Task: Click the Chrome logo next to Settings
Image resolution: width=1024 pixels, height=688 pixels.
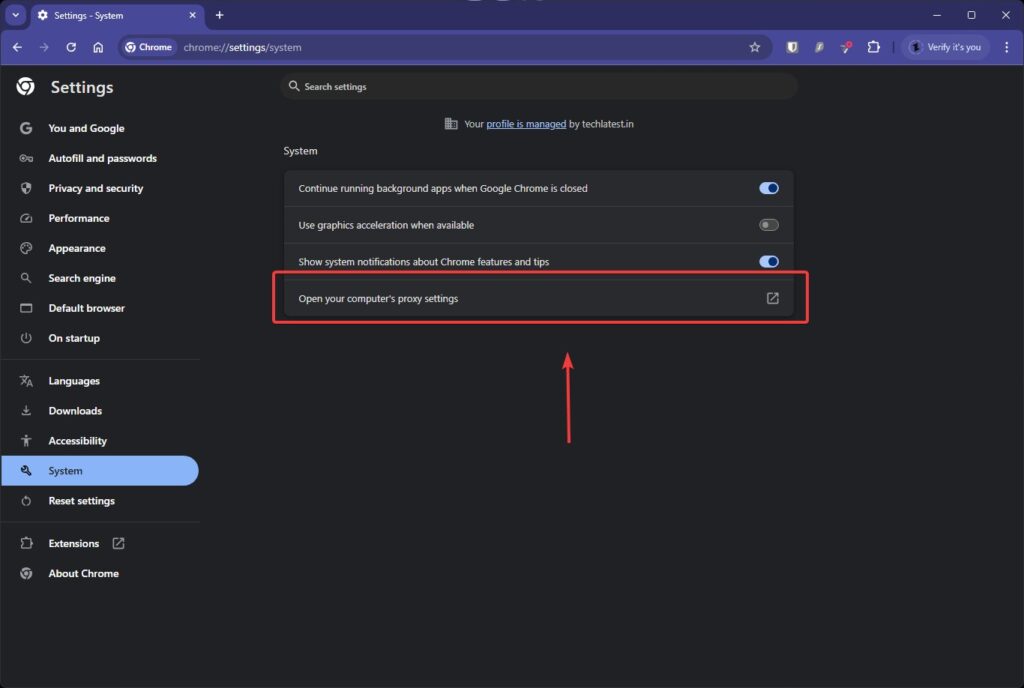Action: pos(25,86)
